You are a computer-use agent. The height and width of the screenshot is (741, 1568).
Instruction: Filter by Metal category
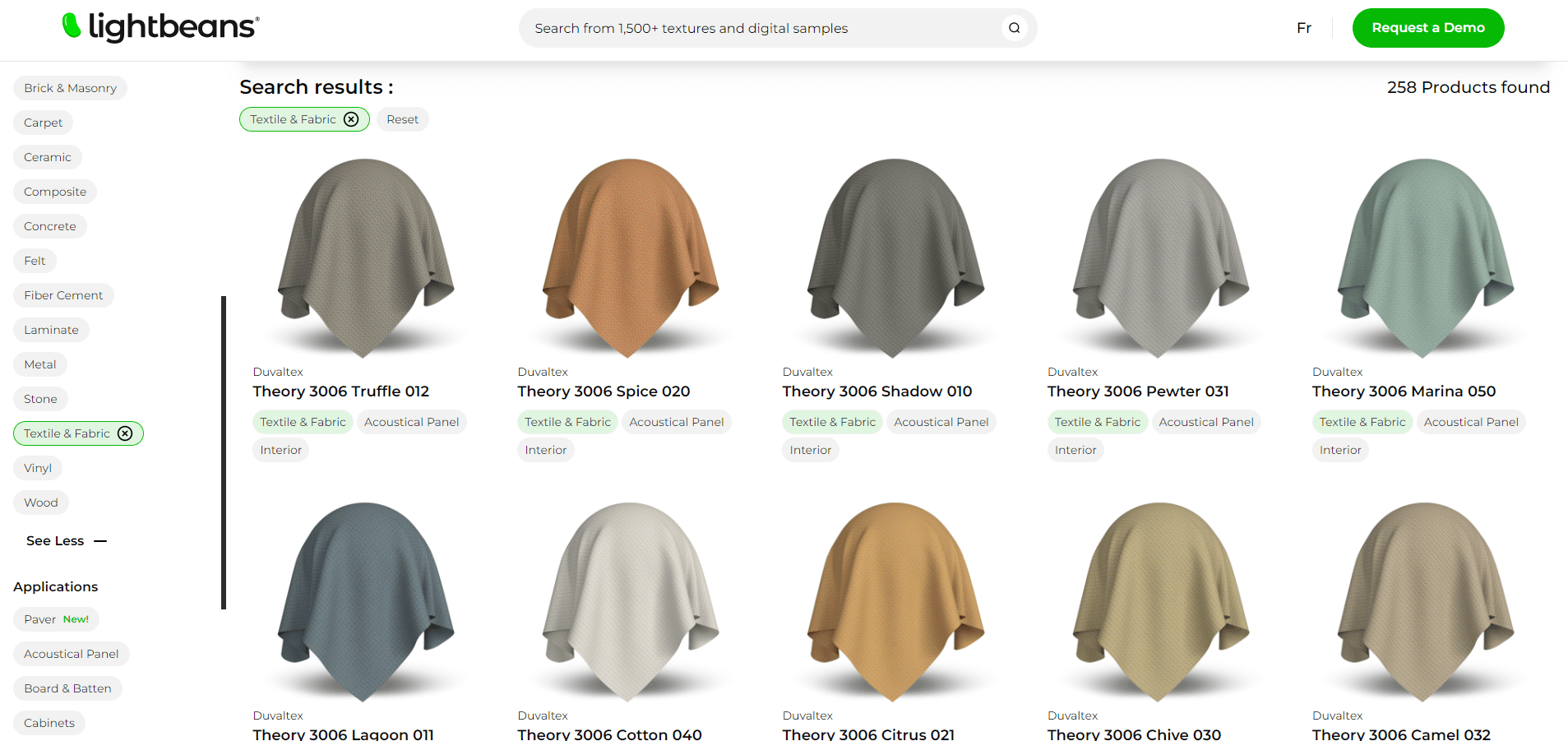(x=40, y=364)
